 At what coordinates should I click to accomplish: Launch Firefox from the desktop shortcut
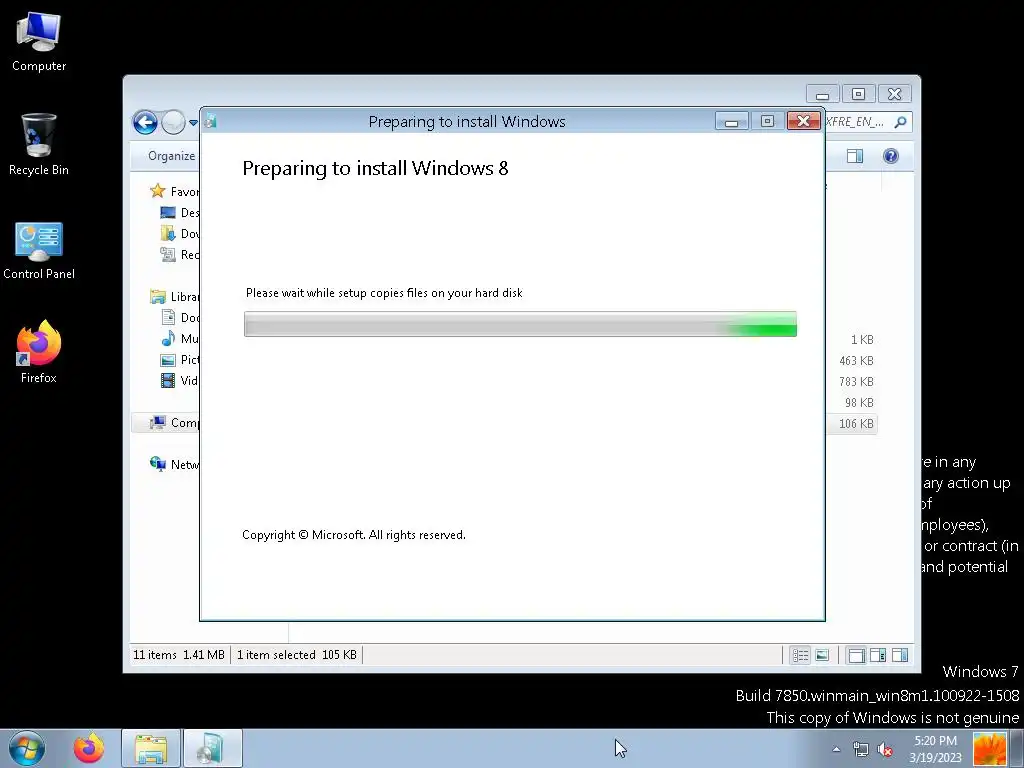coord(39,353)
